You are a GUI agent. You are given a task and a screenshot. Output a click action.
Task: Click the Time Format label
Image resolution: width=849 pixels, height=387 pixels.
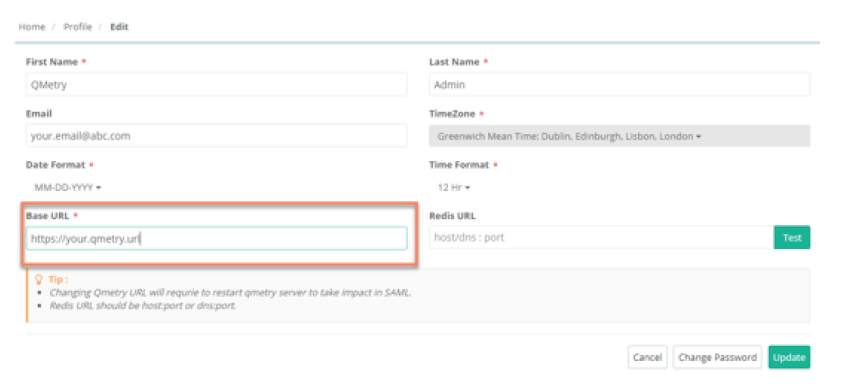point(459,165)
